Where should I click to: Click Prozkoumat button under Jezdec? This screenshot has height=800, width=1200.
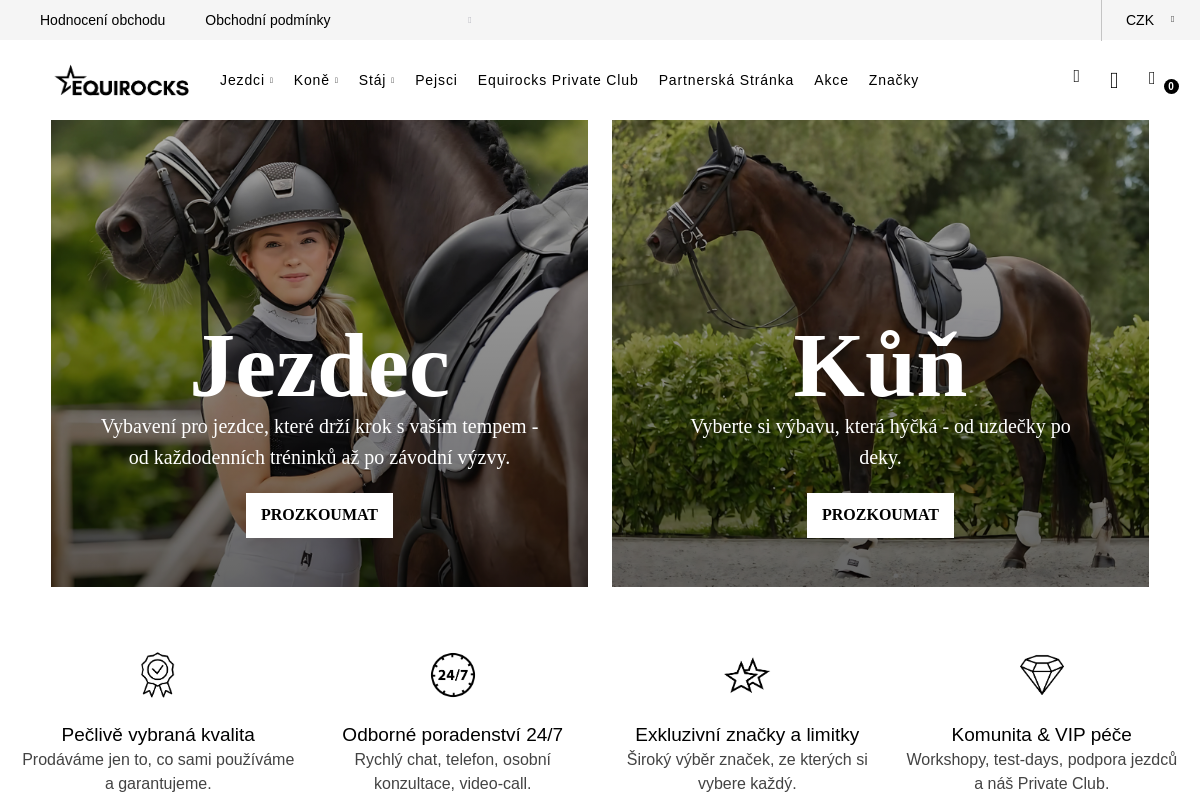(x=319, y=515)
